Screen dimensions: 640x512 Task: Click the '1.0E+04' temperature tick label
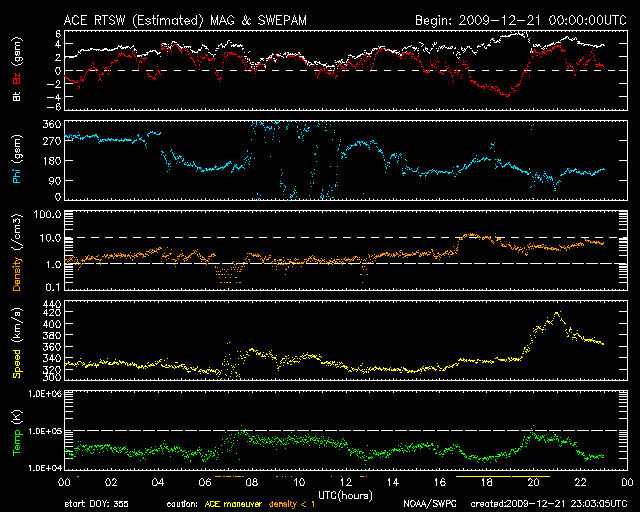point(45,468)
